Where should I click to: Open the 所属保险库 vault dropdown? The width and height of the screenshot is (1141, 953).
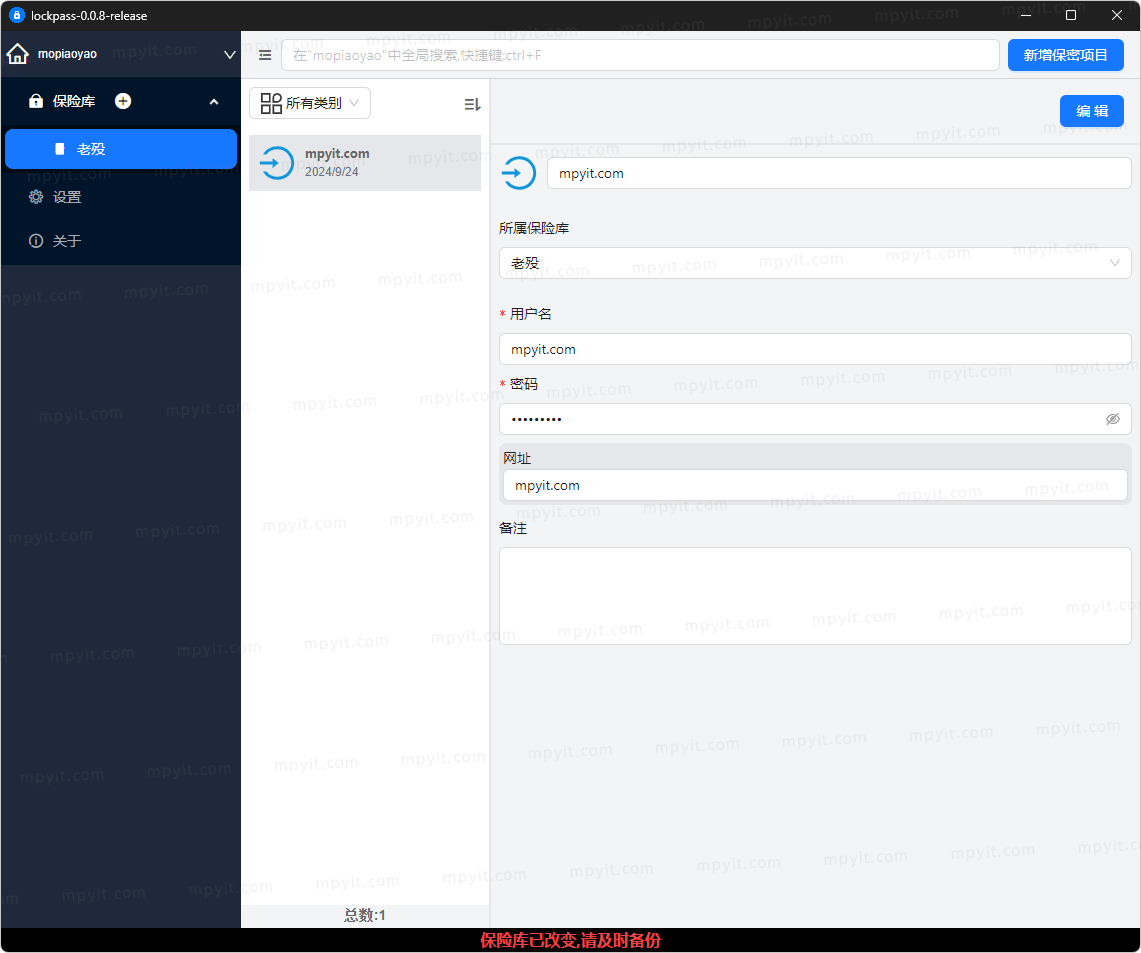[815, 263]
